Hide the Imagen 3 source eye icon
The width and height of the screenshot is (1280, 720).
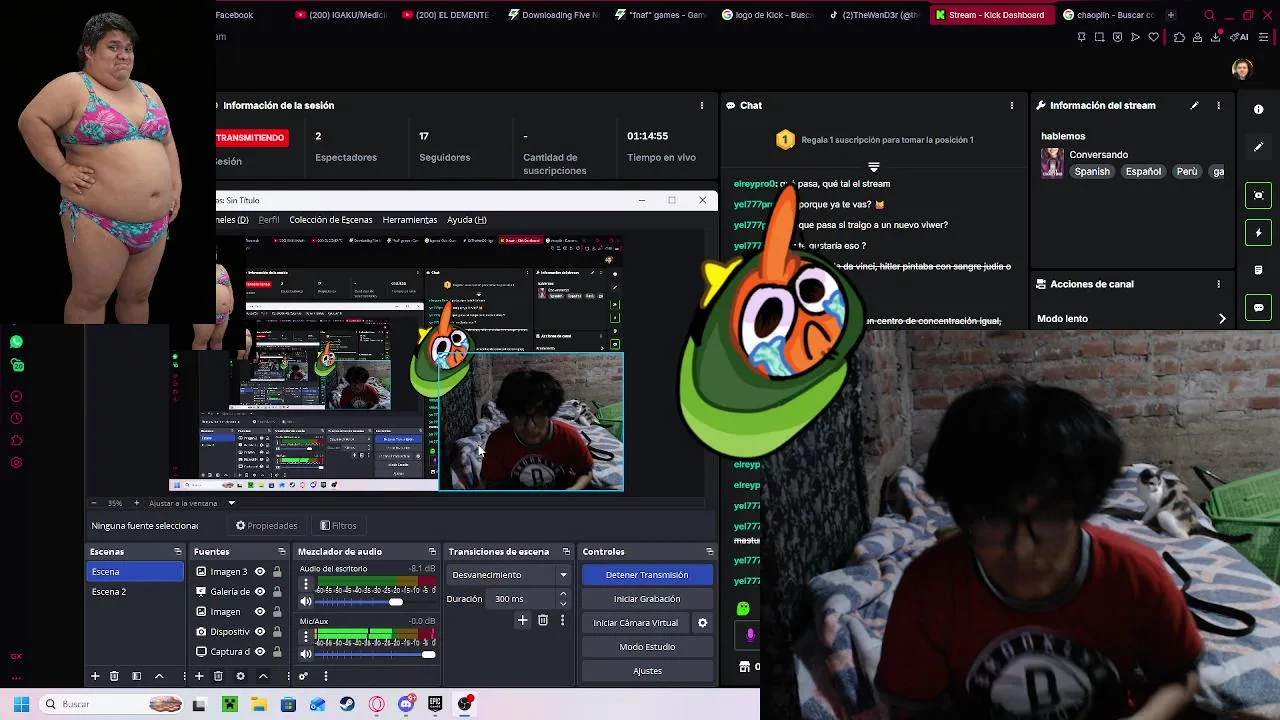pyautogui.click(x=260, y=572)
